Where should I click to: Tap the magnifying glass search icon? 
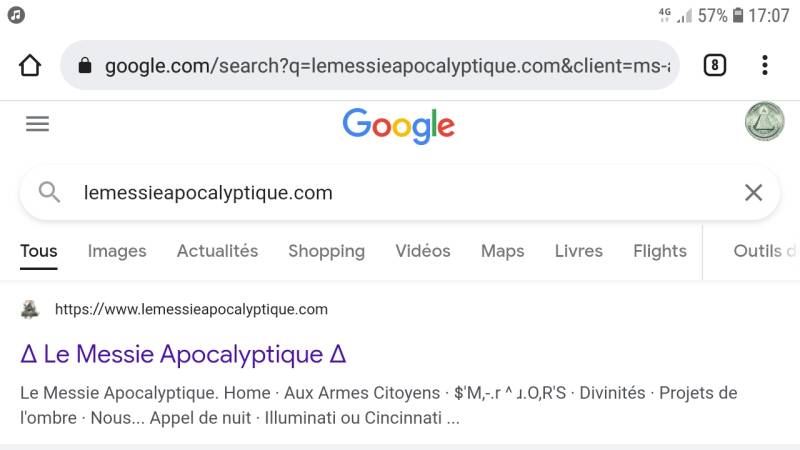tap(49, 192)
